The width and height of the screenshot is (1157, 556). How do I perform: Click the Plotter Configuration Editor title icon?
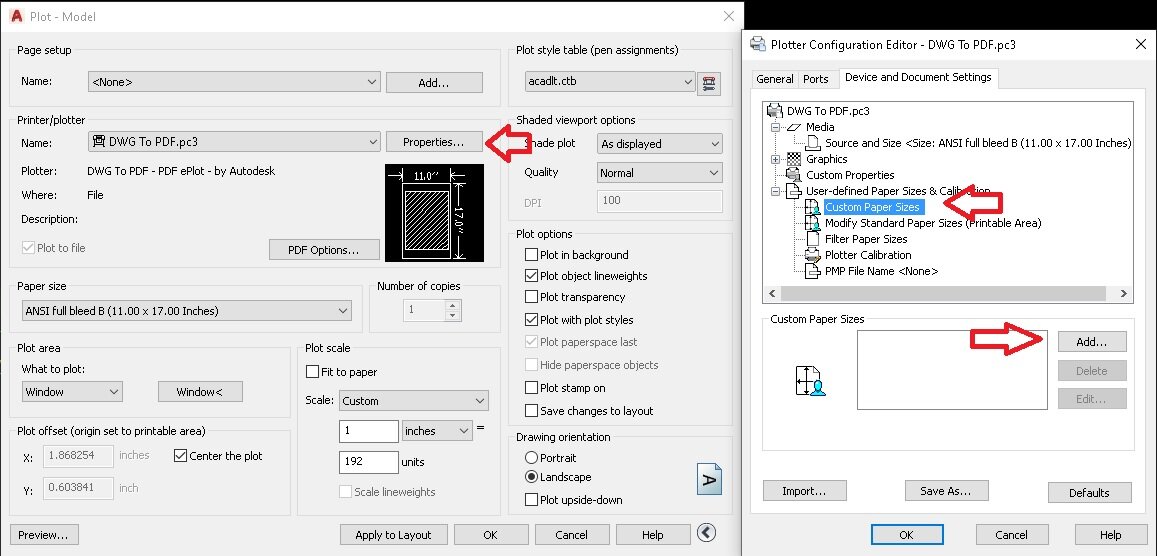tap(758, 44)
